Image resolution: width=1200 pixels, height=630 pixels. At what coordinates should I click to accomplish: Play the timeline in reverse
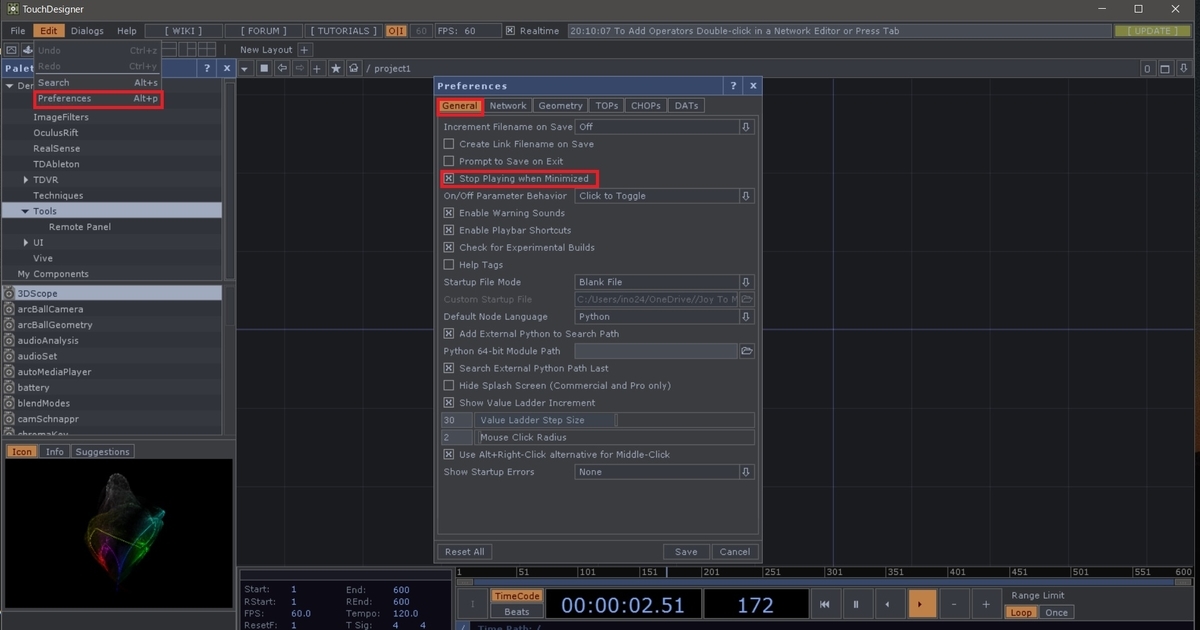pyautogui.click(x=889, y=604)
